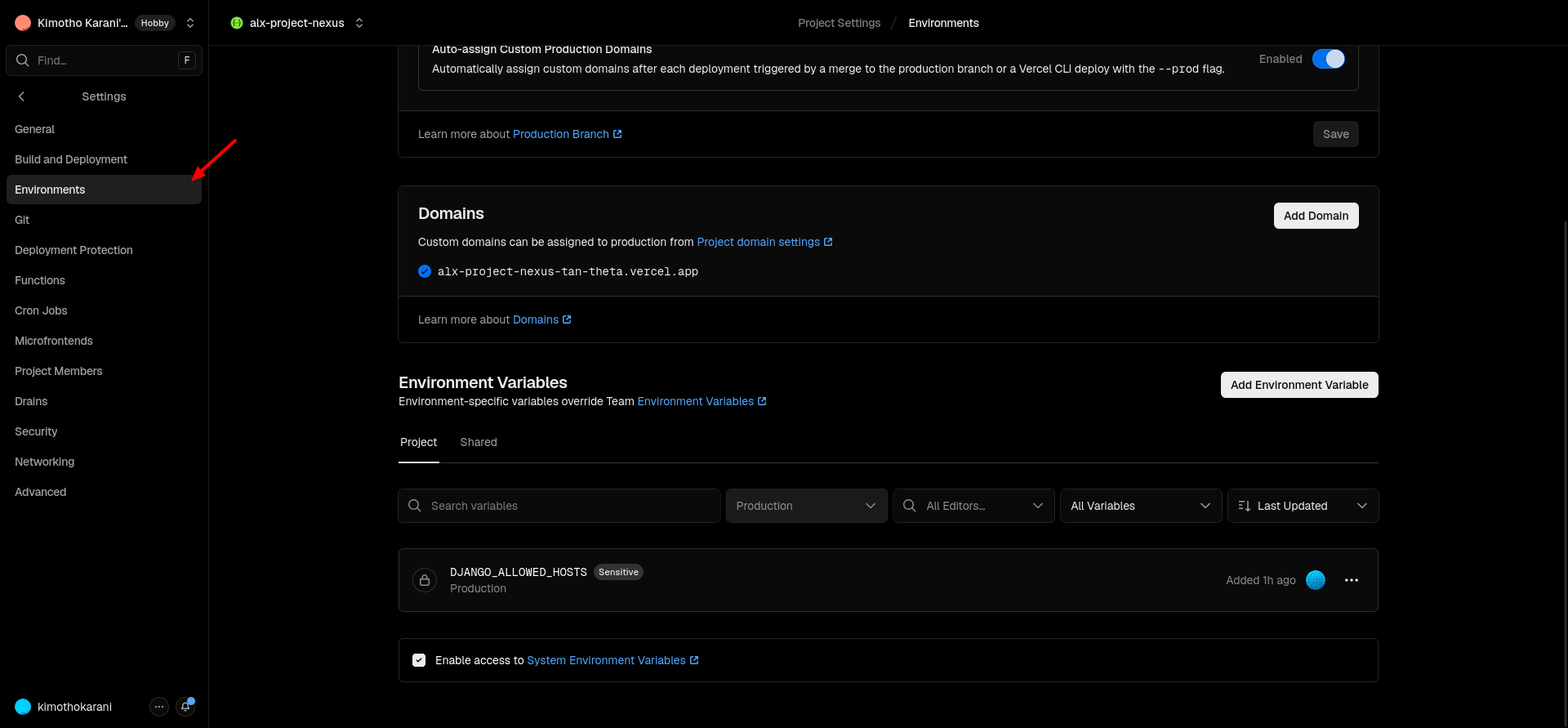Image resolution: width=1568 pixels, height=728 pixels.
Task: Click the Added 1h ago timestamp
Action: point(1260,580)
